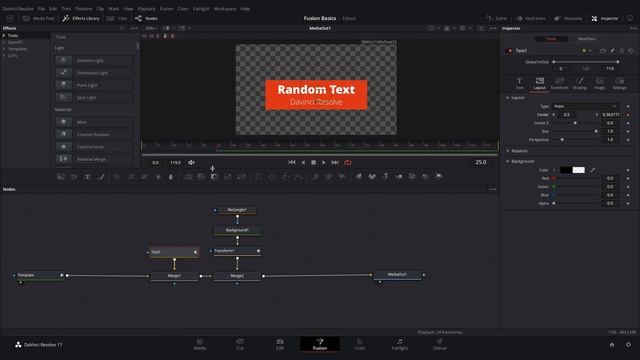This screenshot has width=640, height=360.
Task: Expand the LUTs tree category
Action: (4, 56)
